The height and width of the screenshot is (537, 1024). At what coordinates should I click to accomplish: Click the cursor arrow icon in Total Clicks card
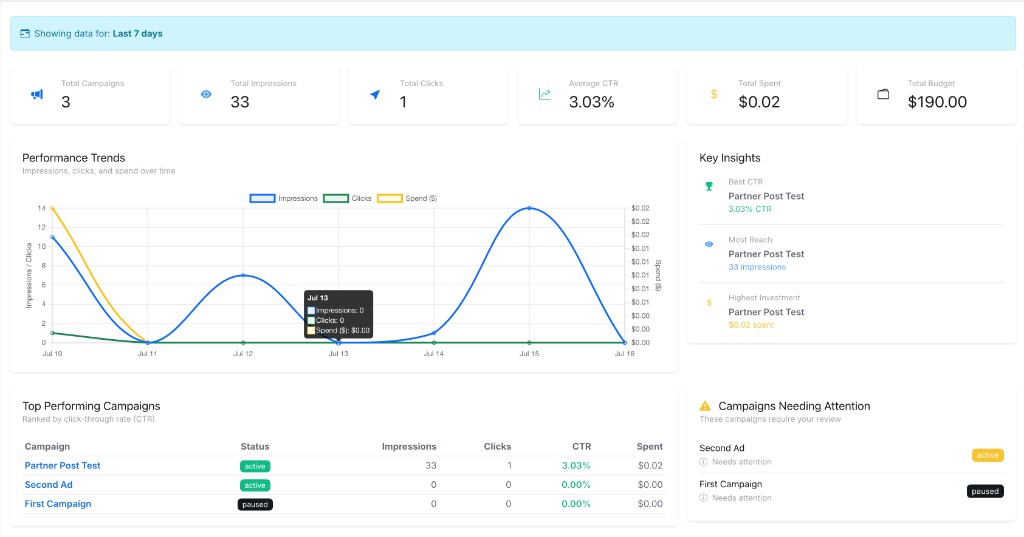[375, 95]
